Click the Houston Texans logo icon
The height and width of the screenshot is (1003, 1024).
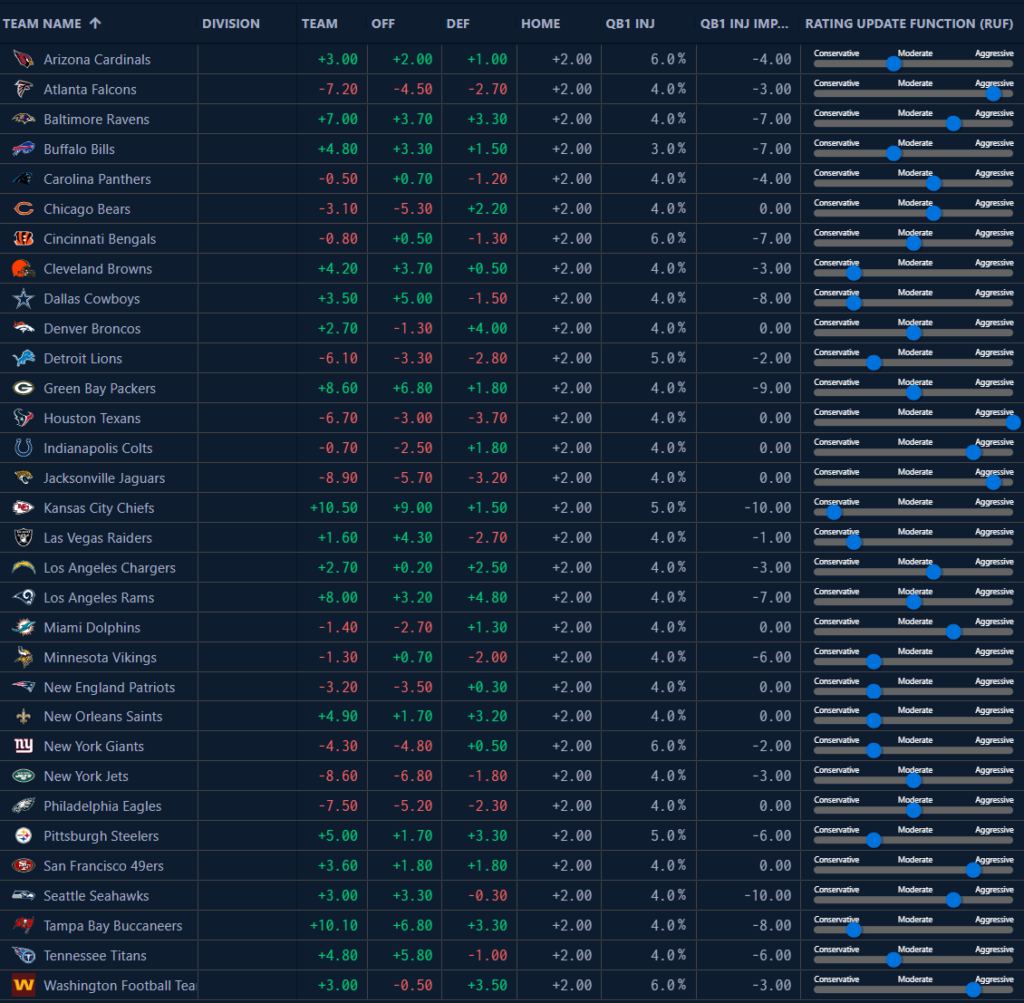click(24, 418)
